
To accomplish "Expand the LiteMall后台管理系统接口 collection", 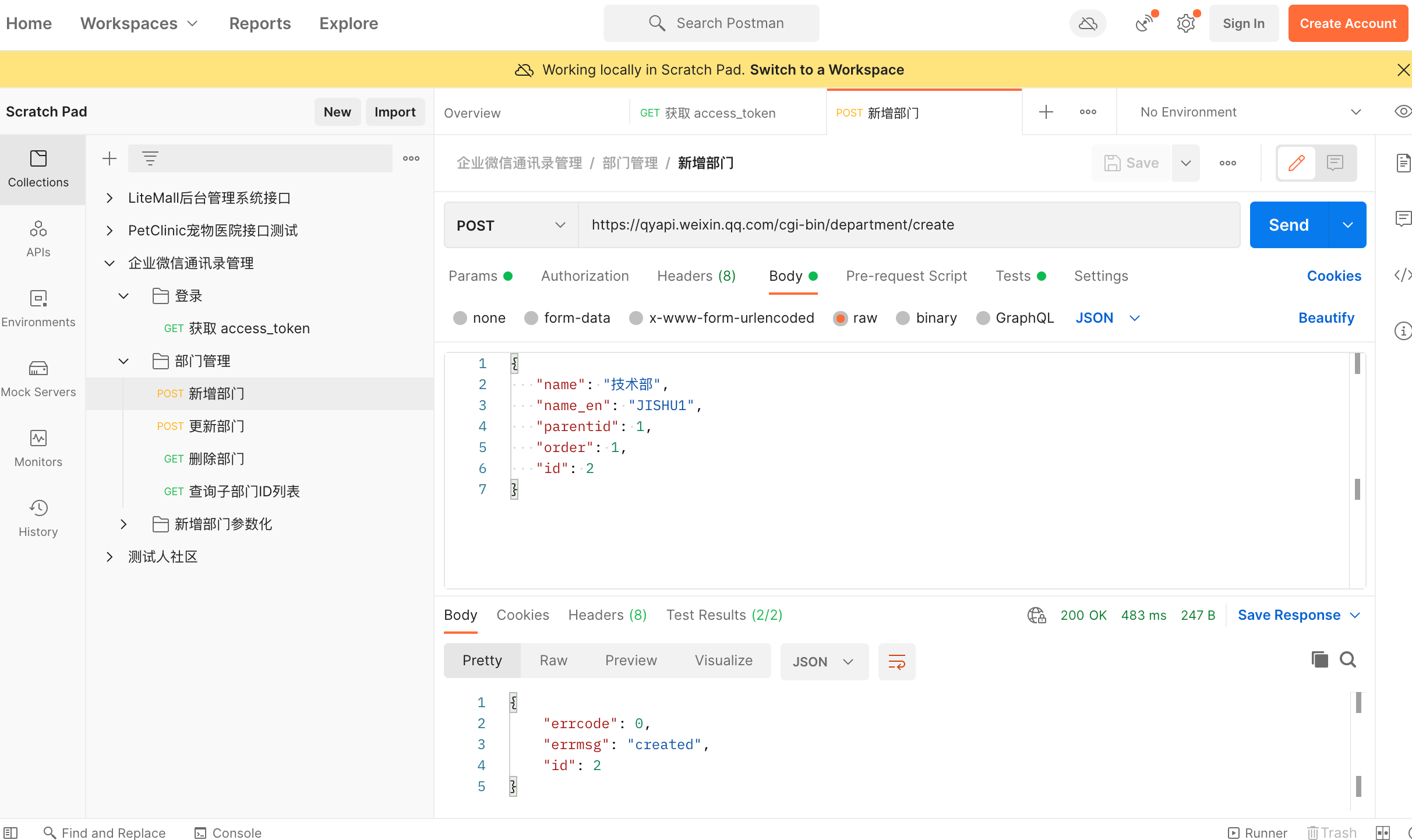I will [x=110, y=198].
